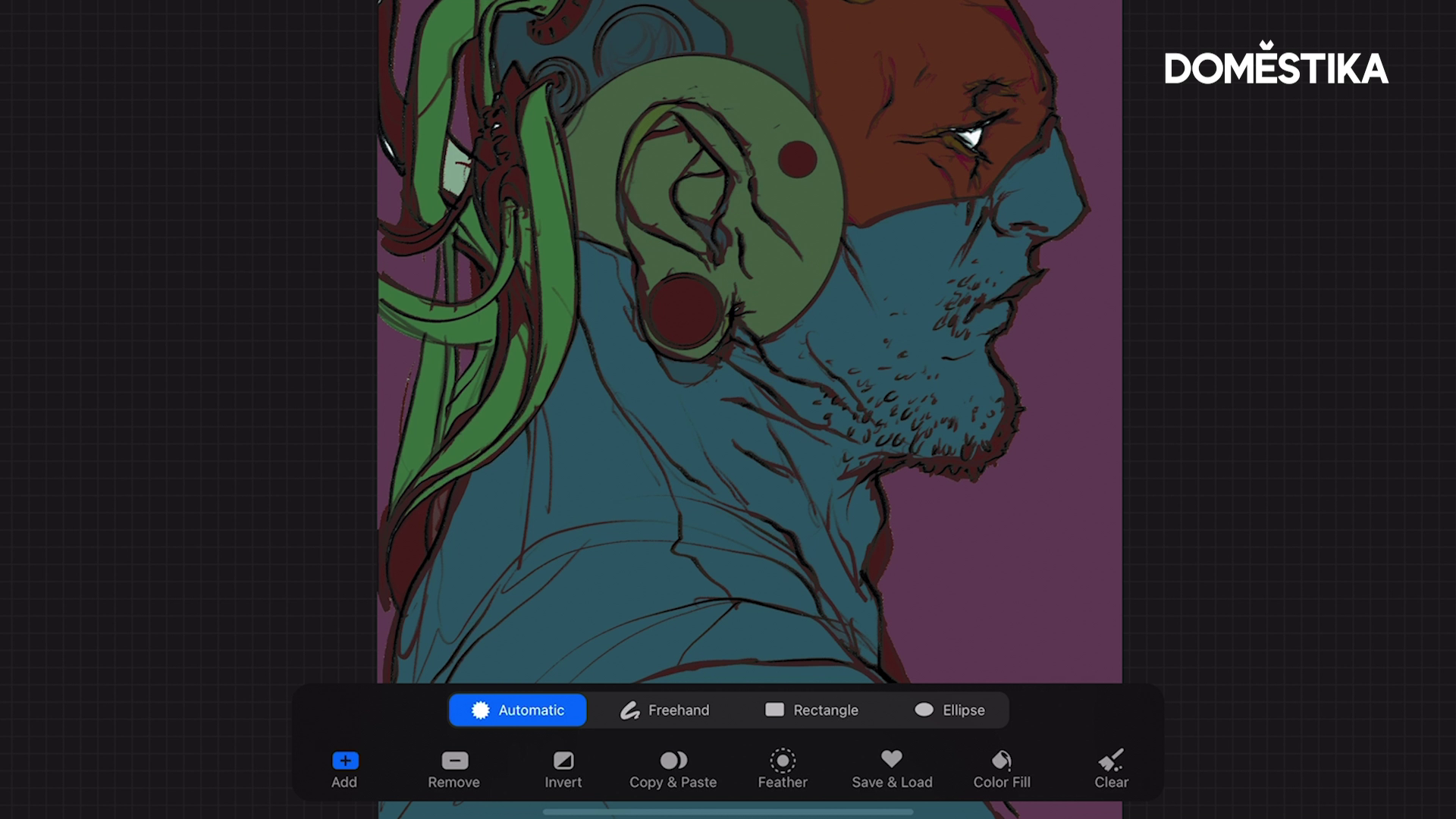This screenshot has width=1456, height=819.
Task: Select the Automatic selection mode
Action: click(x=517, y=710)
